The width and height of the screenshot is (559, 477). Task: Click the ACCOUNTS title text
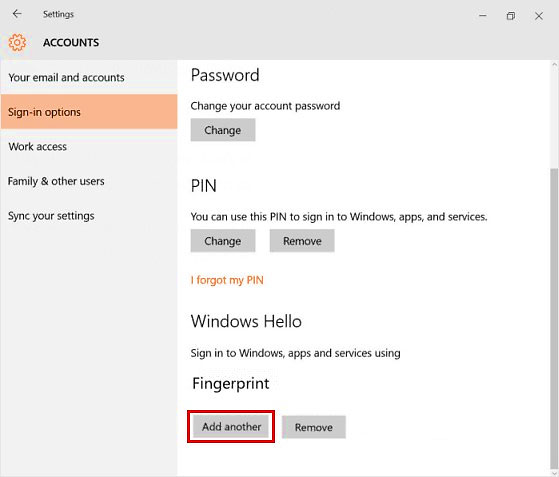[71, 42]
